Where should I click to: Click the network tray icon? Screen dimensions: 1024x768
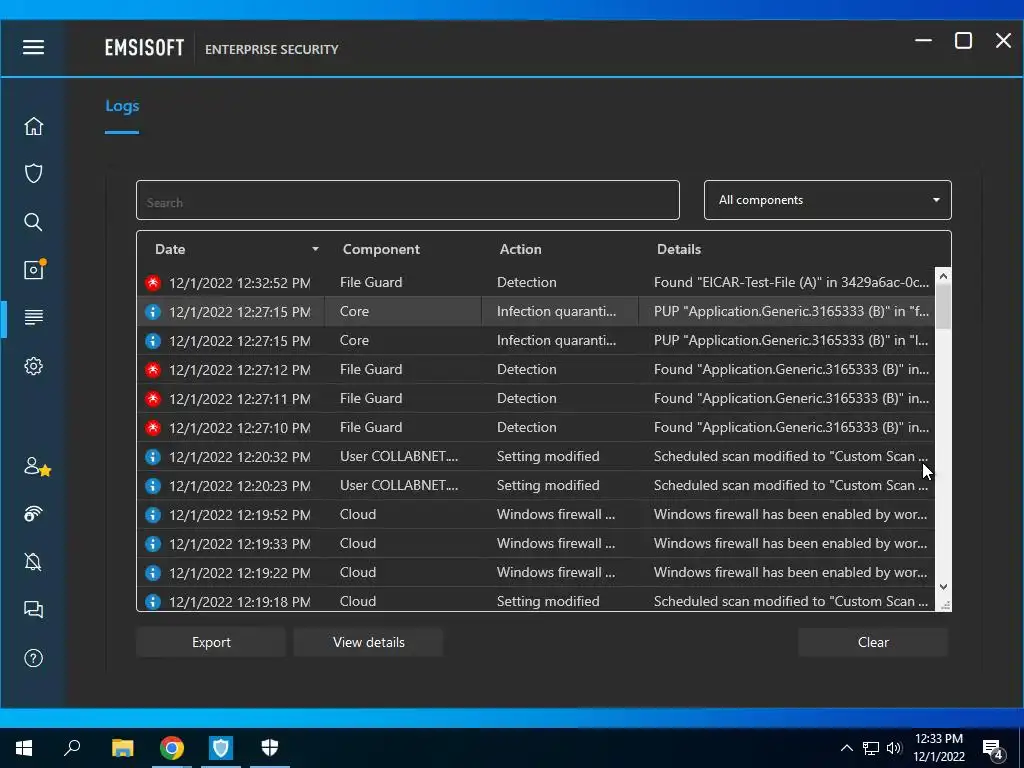tap(871, 748)
